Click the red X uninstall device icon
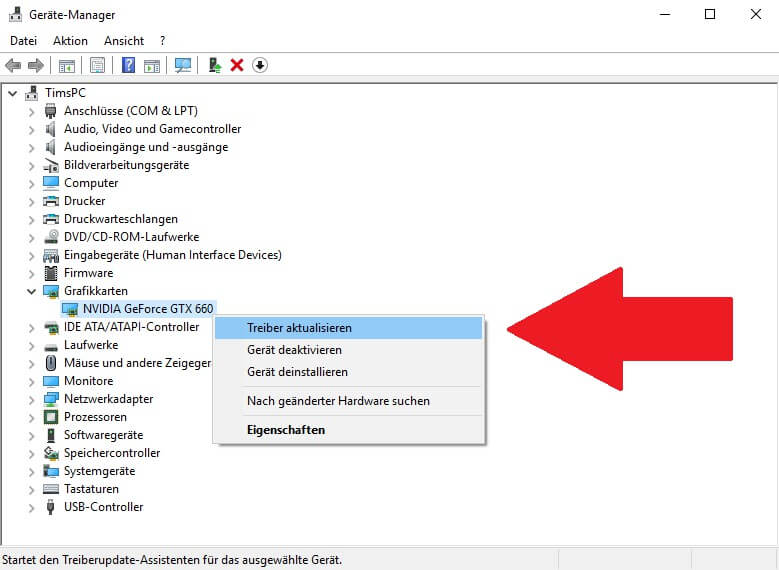This screenshot has width=779, height=570. point(237,65)
